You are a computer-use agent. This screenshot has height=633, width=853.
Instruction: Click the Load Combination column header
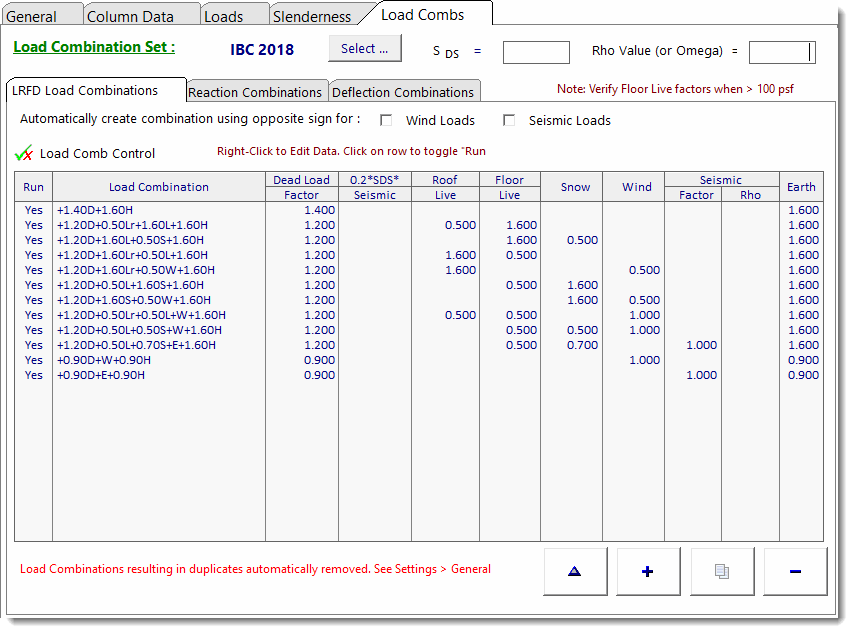tap(159, 187)
